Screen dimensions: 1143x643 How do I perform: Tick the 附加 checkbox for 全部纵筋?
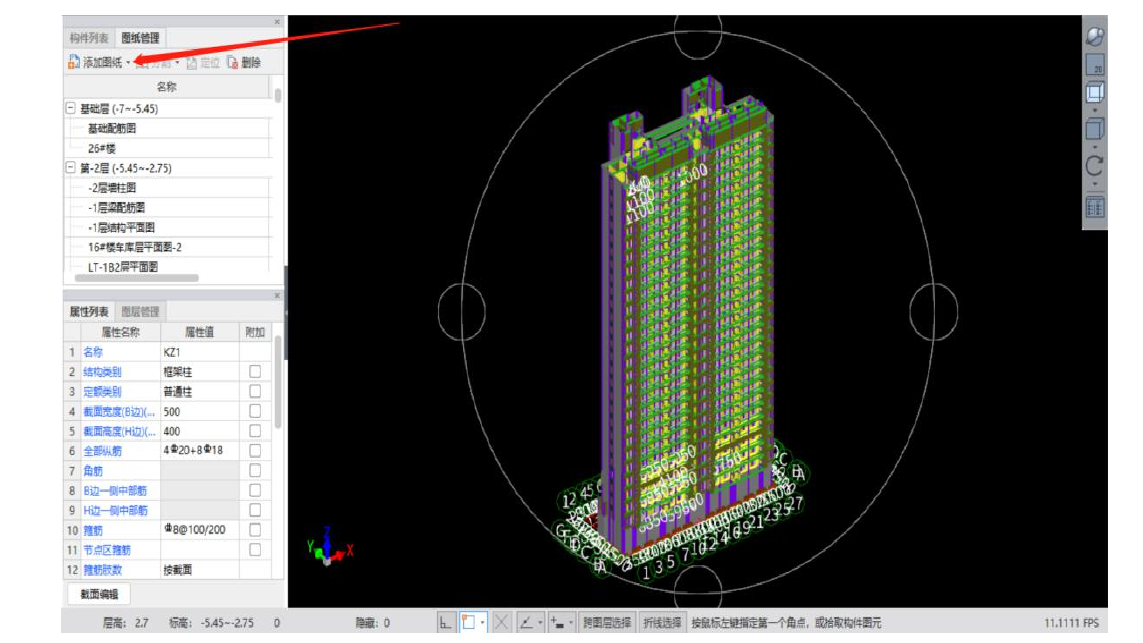255,451
